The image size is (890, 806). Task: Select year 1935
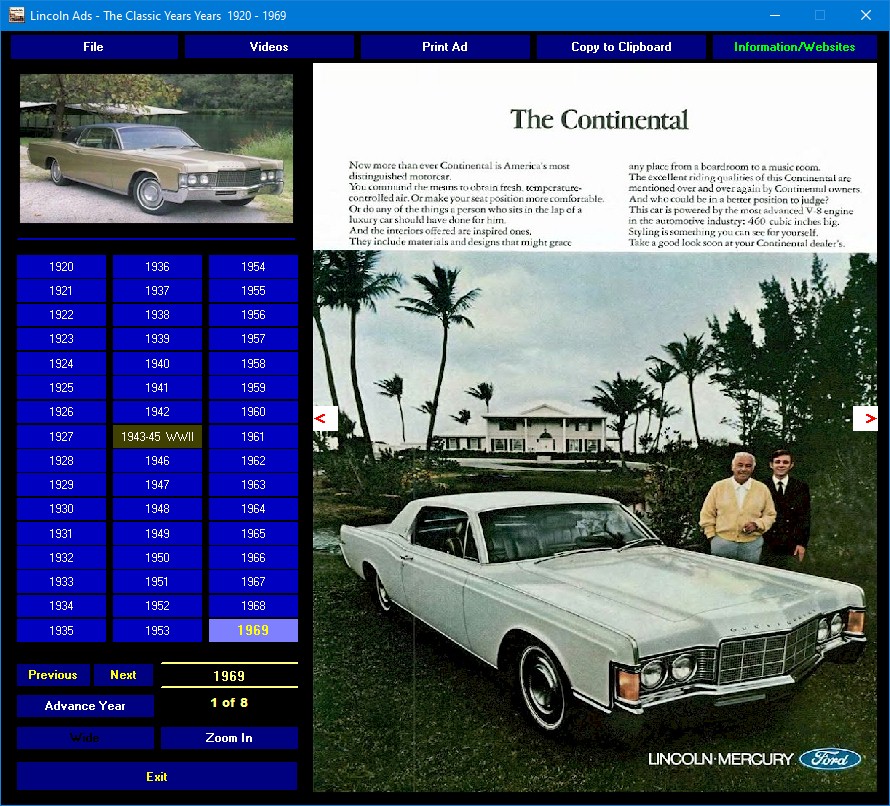[61, 631]
